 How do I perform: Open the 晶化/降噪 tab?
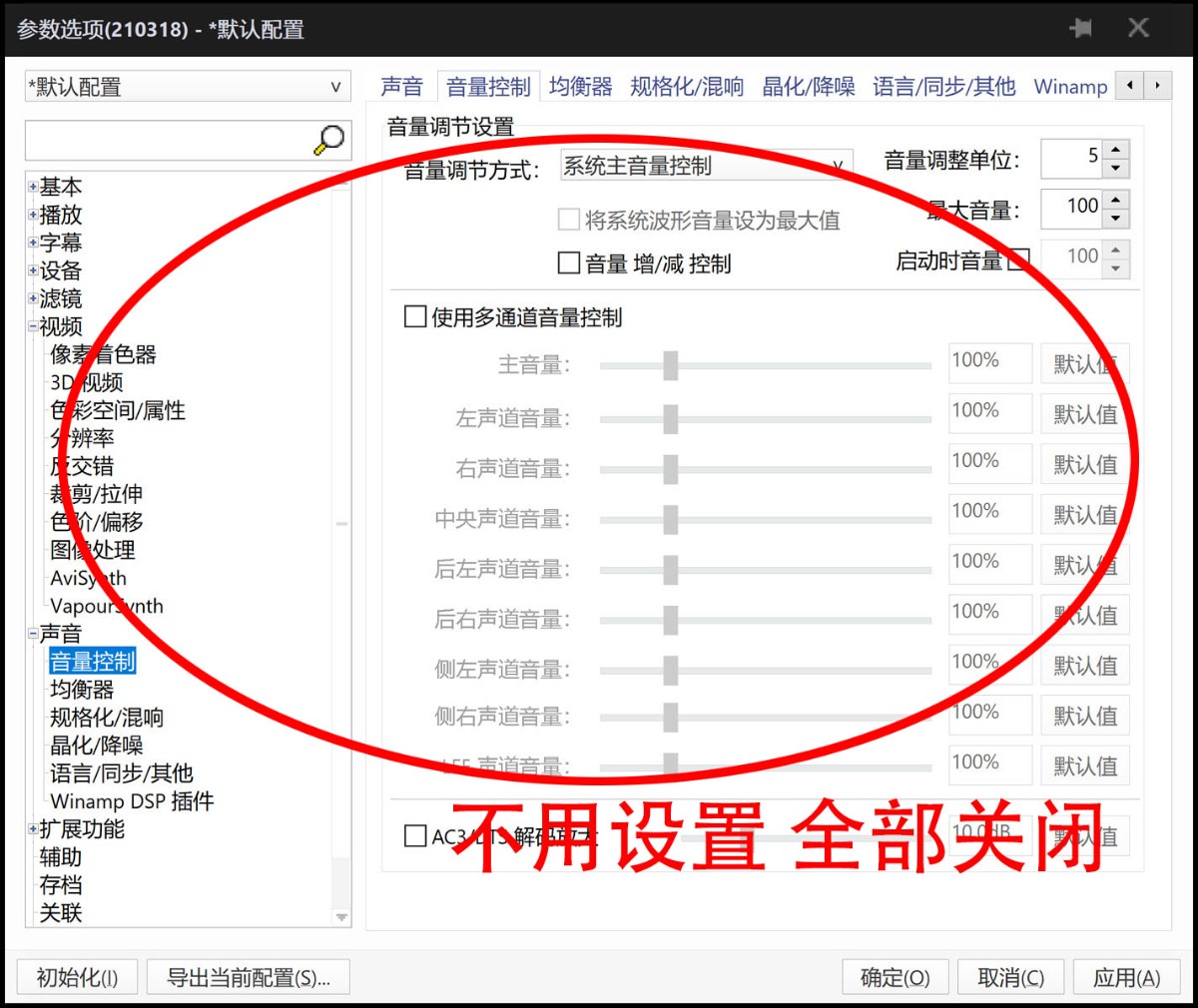coord(809,87)
